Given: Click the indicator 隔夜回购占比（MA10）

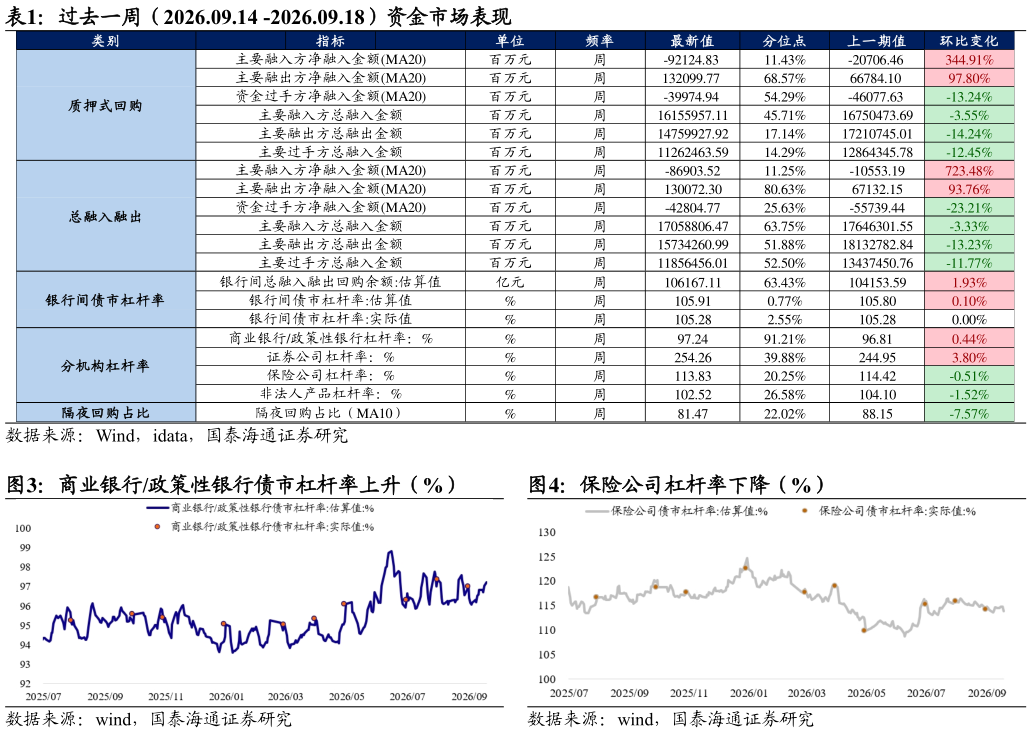Looking at the screenshot, I should (330, 413).
